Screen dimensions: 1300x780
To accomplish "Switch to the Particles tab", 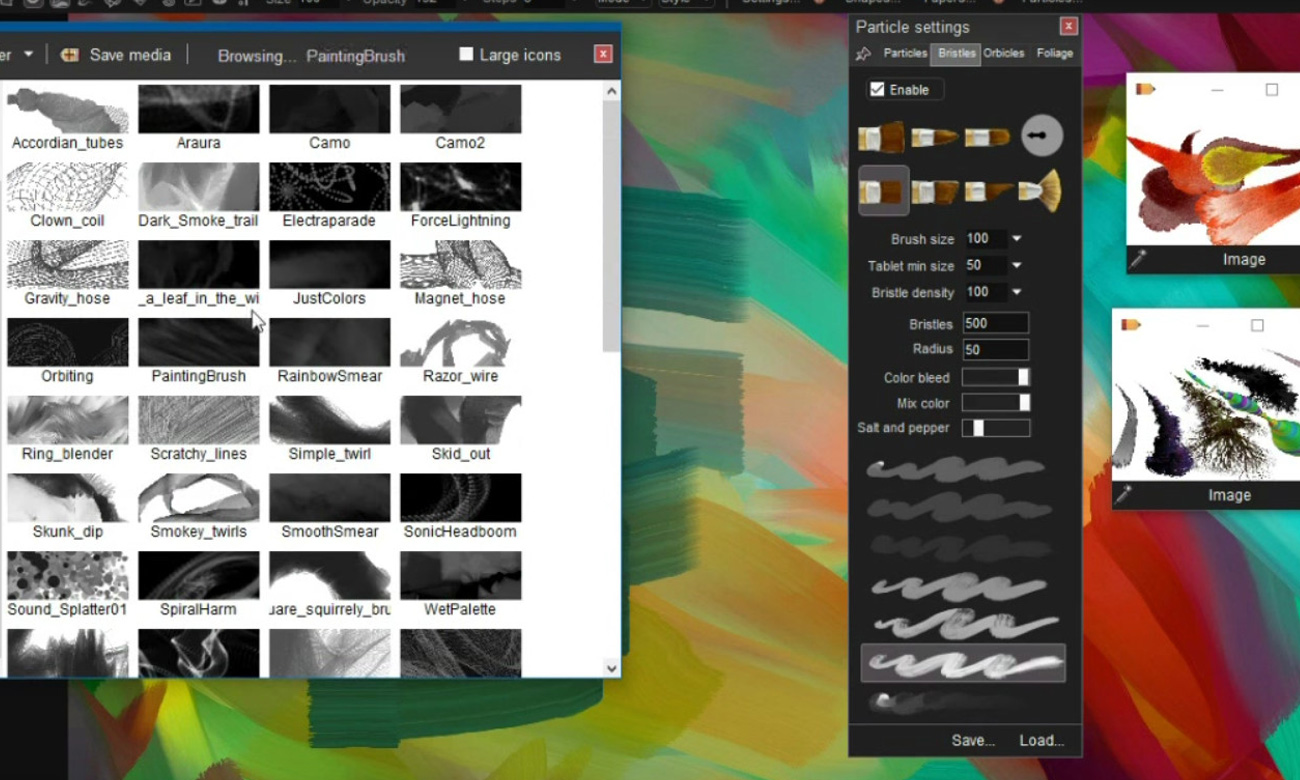I will (905, 53).
